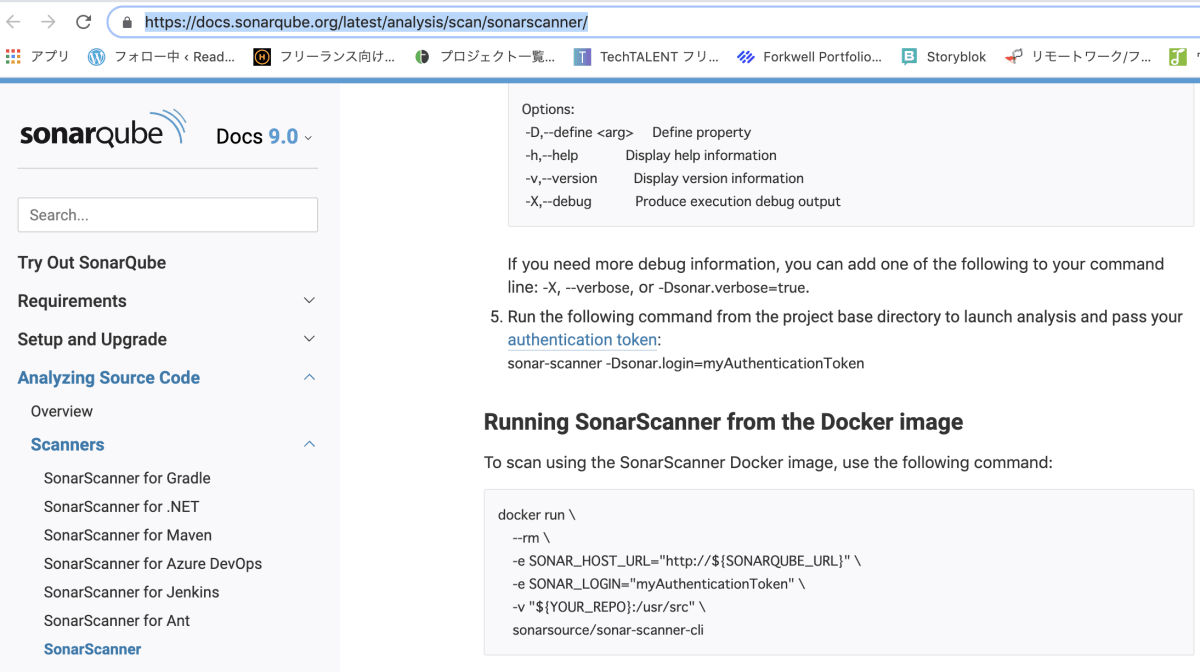The image size is (1200, 672).
Task: Click the address bar URL
Action: coord(366,22)
